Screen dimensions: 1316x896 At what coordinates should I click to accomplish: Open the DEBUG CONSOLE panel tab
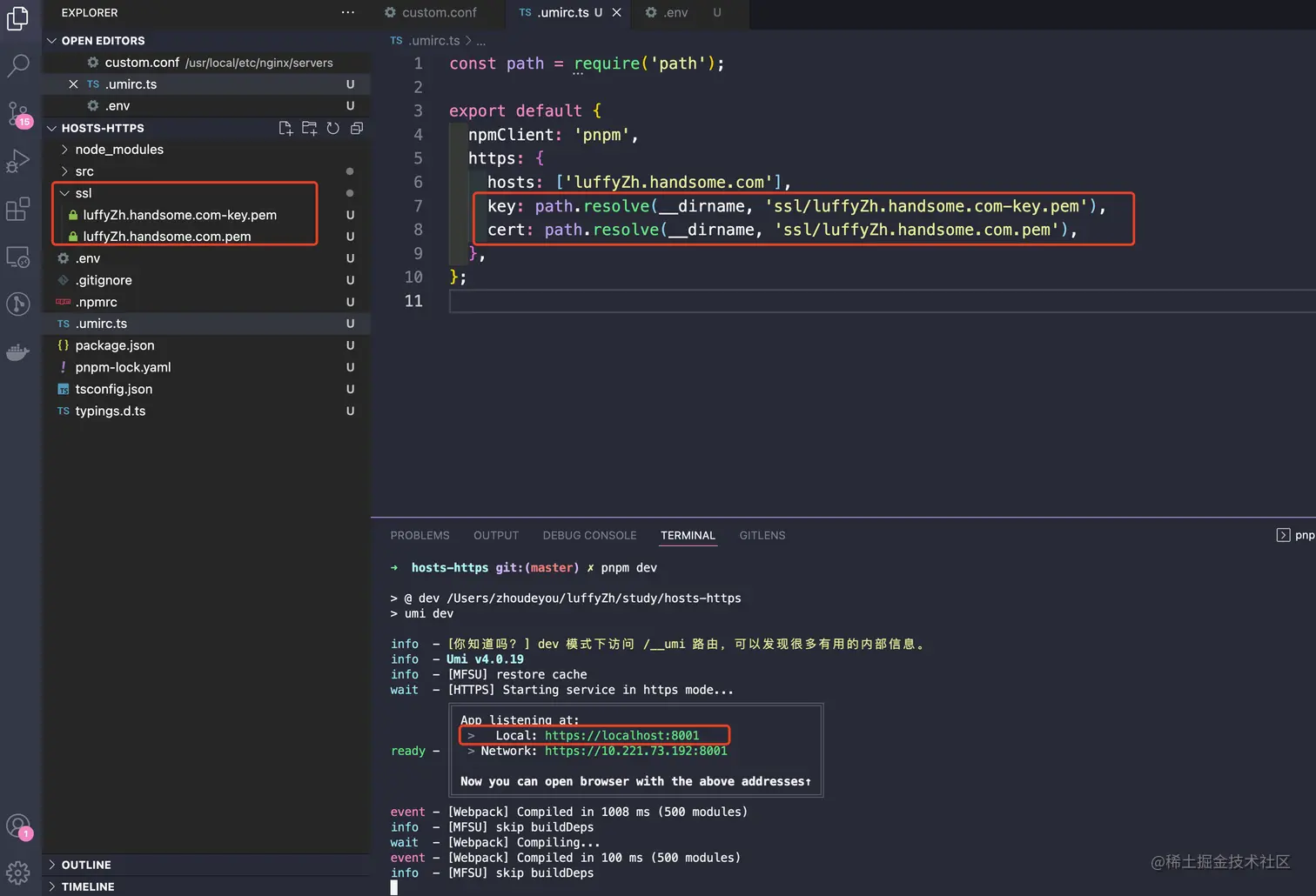point(589,536)
